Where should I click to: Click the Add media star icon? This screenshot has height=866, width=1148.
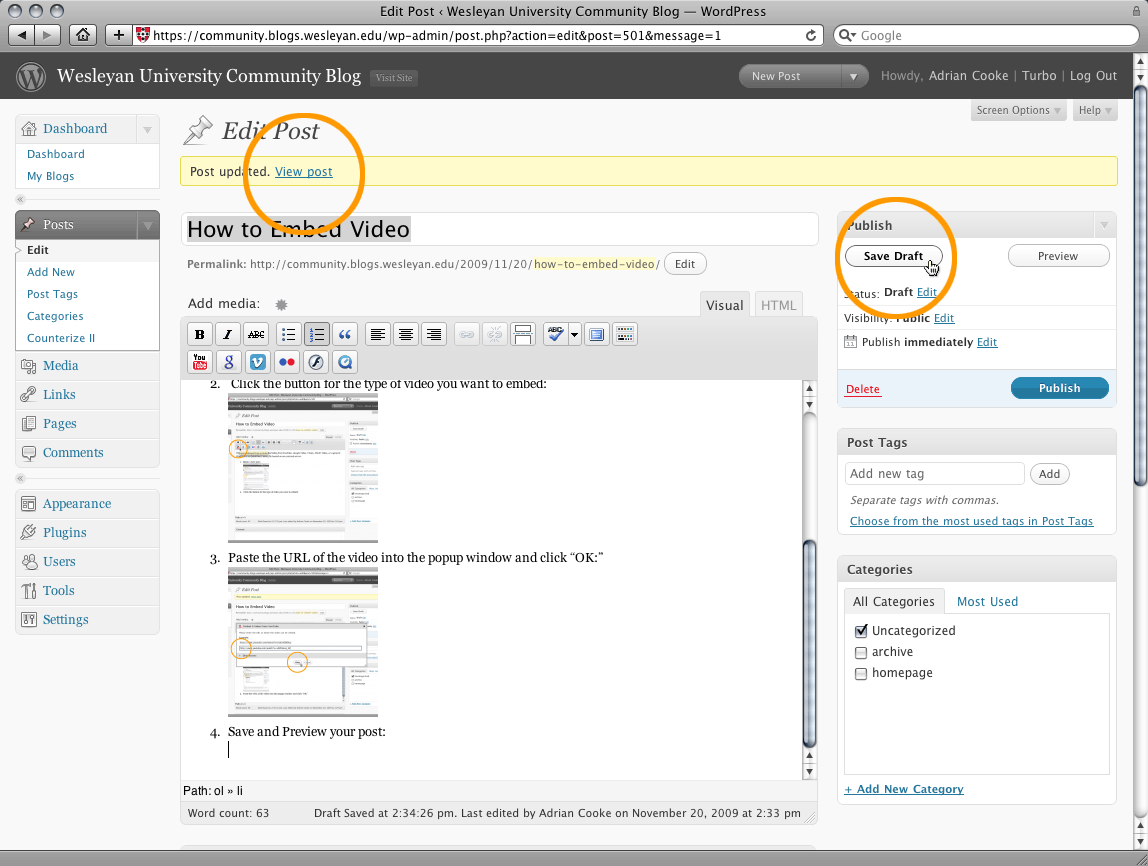(x=281, y=305)
